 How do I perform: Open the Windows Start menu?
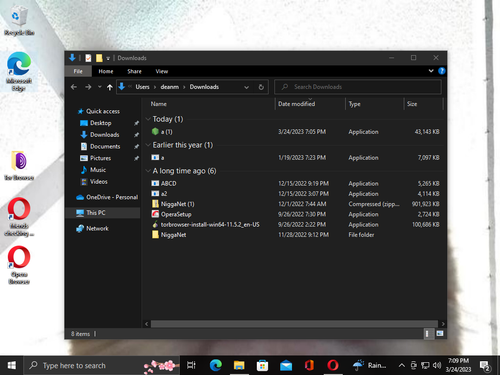point(12,365)
